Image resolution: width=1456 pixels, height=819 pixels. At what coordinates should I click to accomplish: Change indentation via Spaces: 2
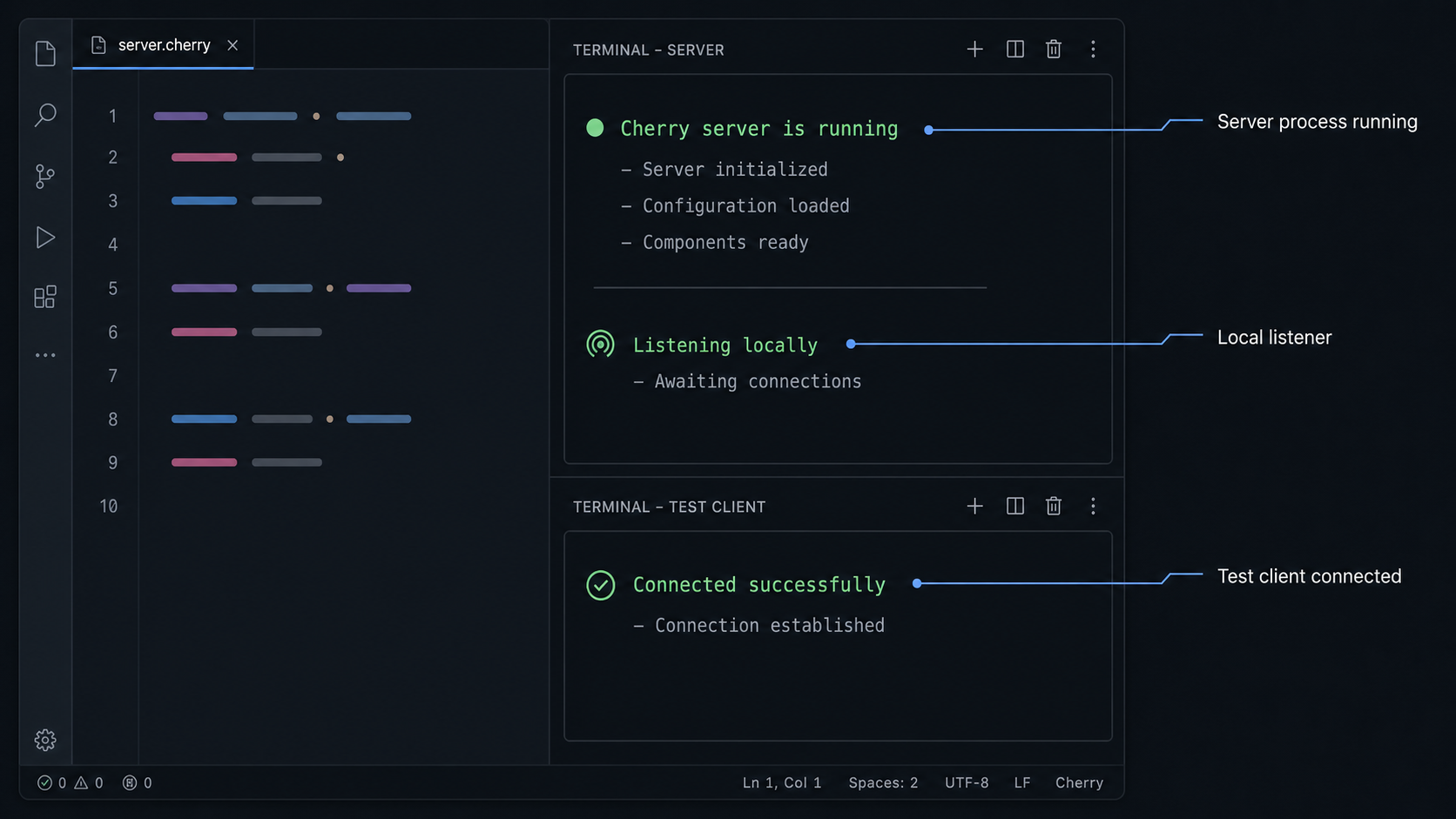(883, 782)
